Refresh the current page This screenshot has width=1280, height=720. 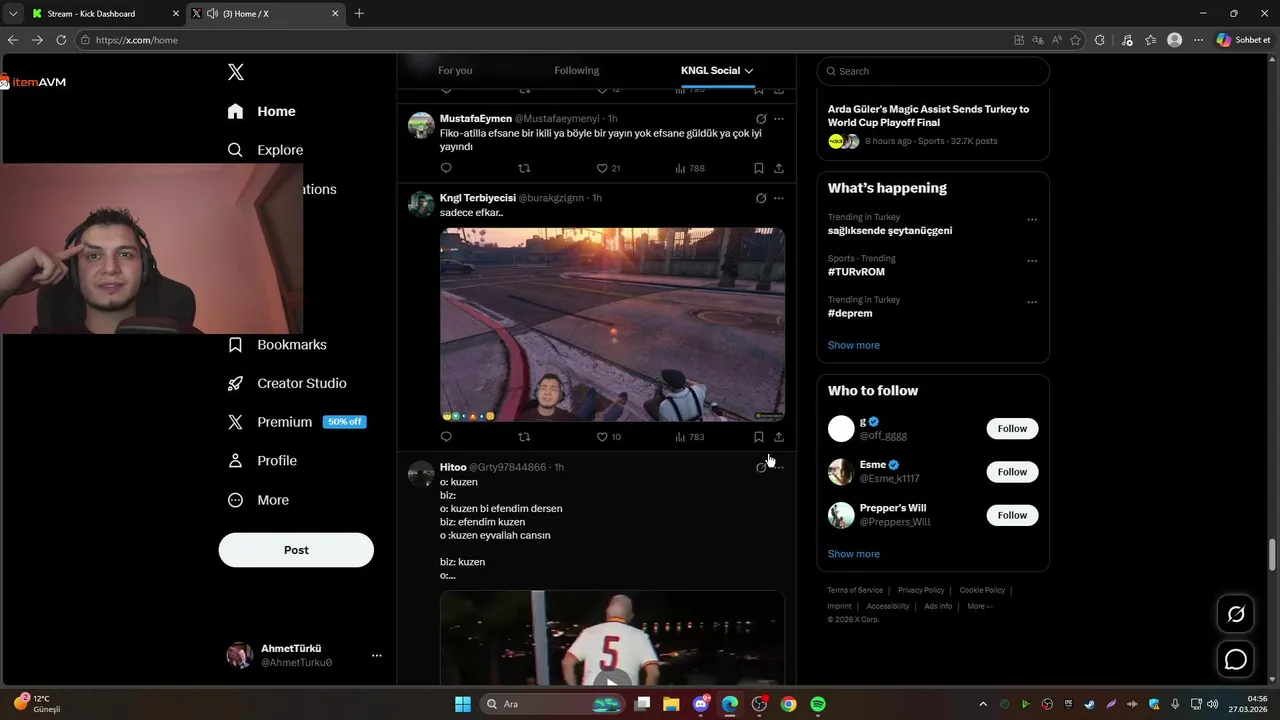pos(61,40)
